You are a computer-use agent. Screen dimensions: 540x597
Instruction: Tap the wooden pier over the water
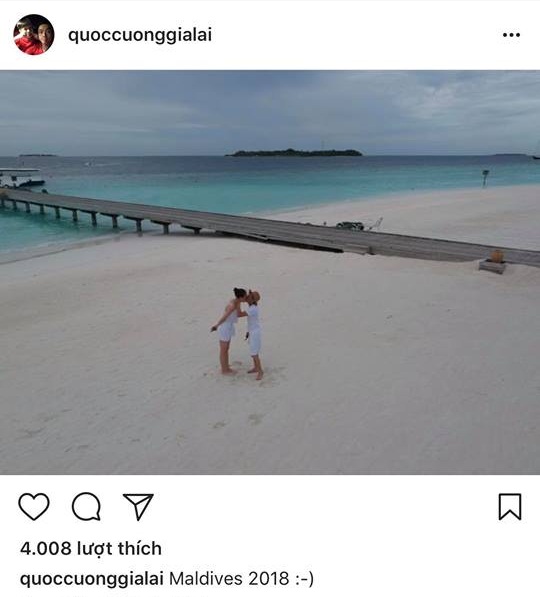(x=267, y=228)
